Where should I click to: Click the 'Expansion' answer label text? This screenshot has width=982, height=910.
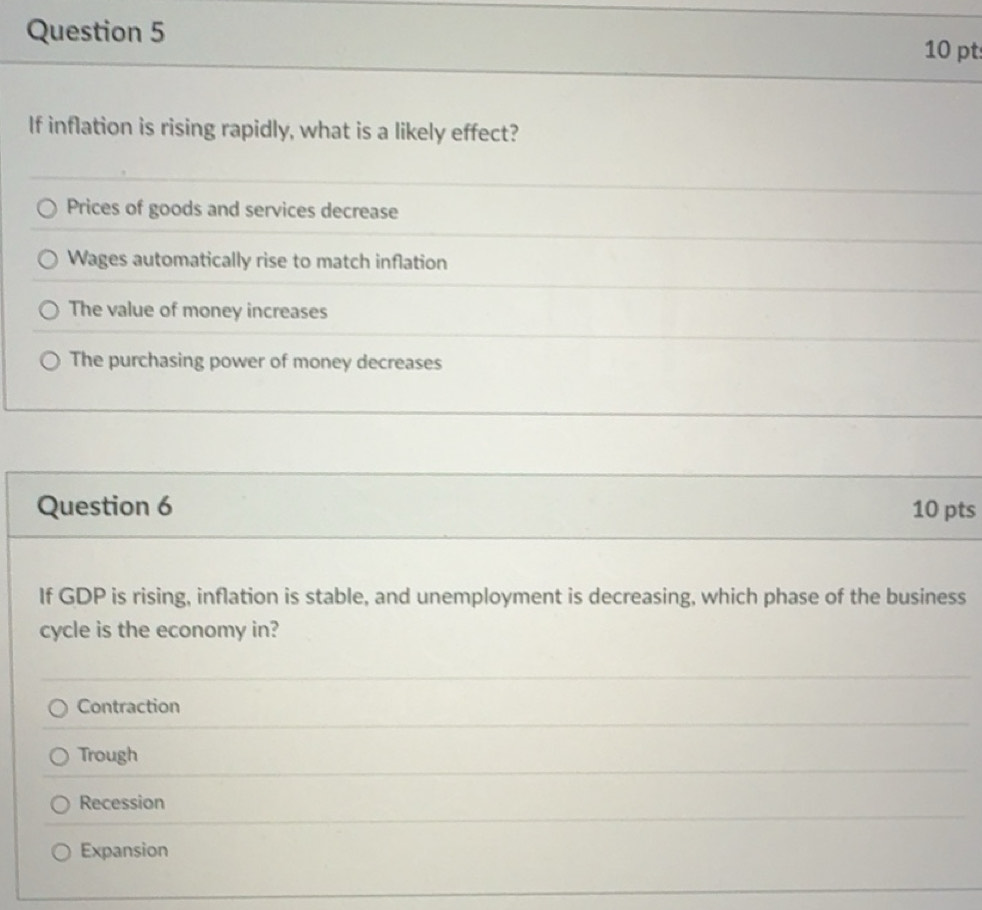coord(124,851)
